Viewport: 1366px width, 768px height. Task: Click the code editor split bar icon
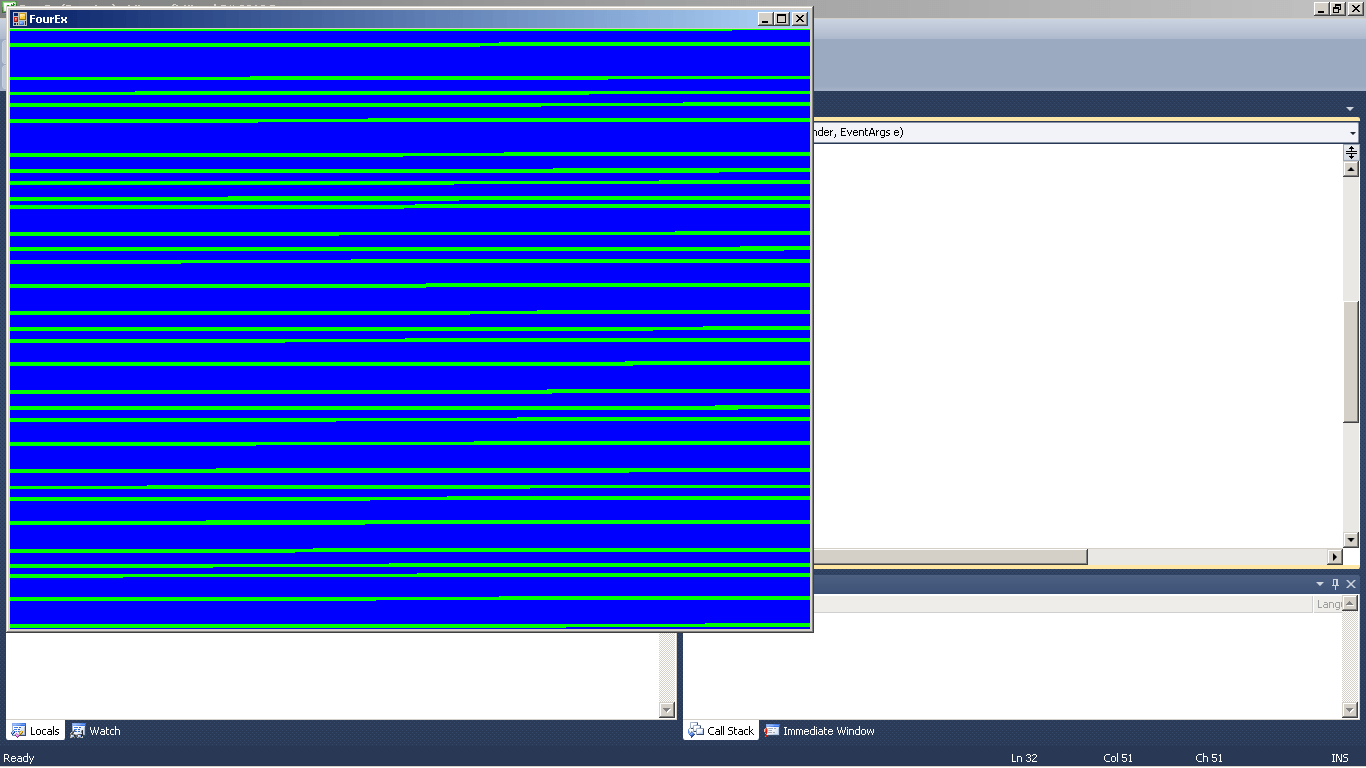coord(1351,152)
